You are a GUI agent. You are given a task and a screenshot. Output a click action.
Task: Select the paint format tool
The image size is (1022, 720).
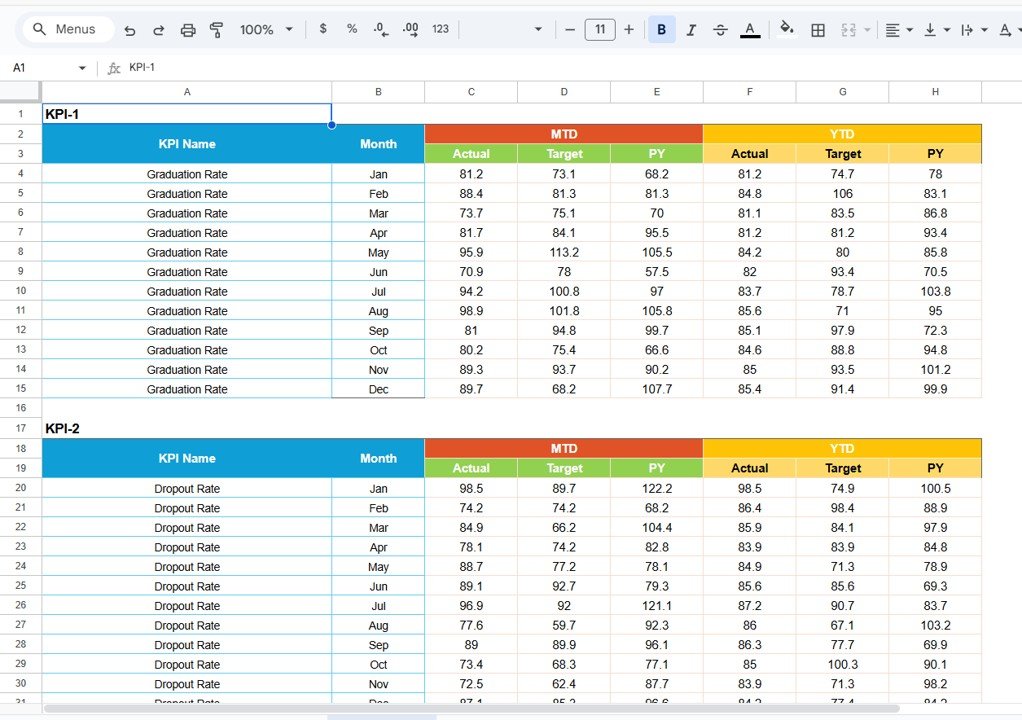[217, 29]
